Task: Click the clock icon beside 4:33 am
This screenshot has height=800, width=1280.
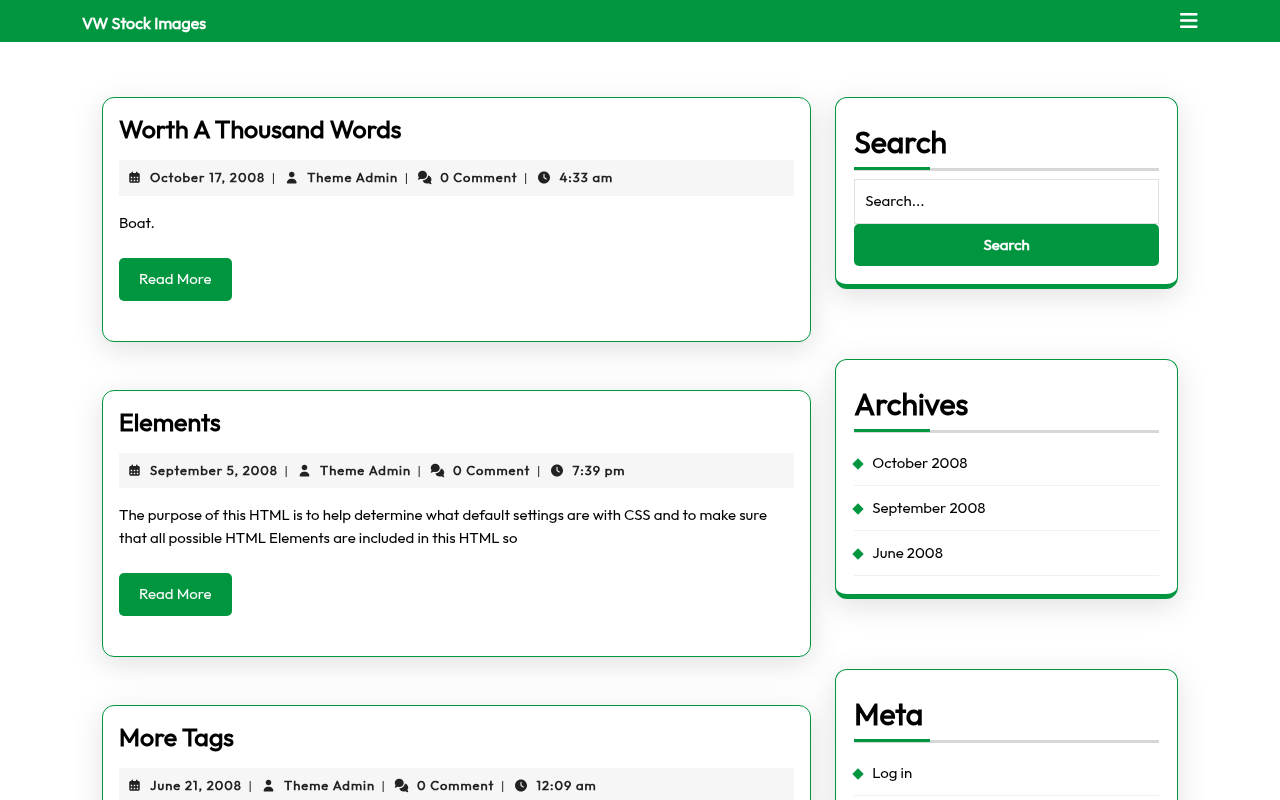Action: pyautogui.click(x=544, y=178)
